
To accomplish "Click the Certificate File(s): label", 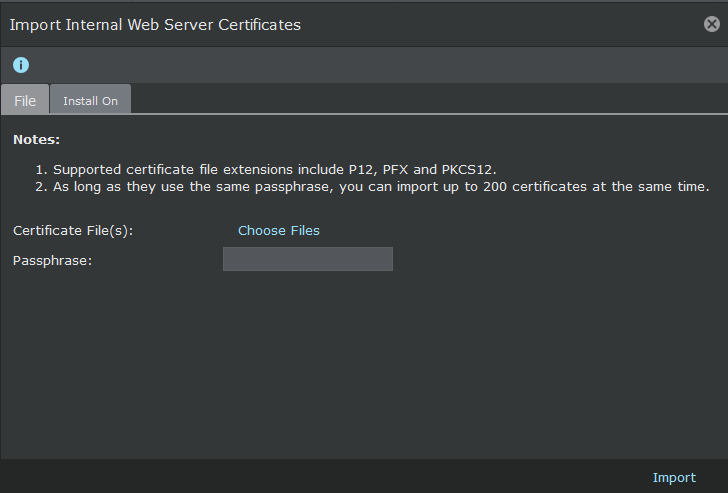I will click(73, 231).
